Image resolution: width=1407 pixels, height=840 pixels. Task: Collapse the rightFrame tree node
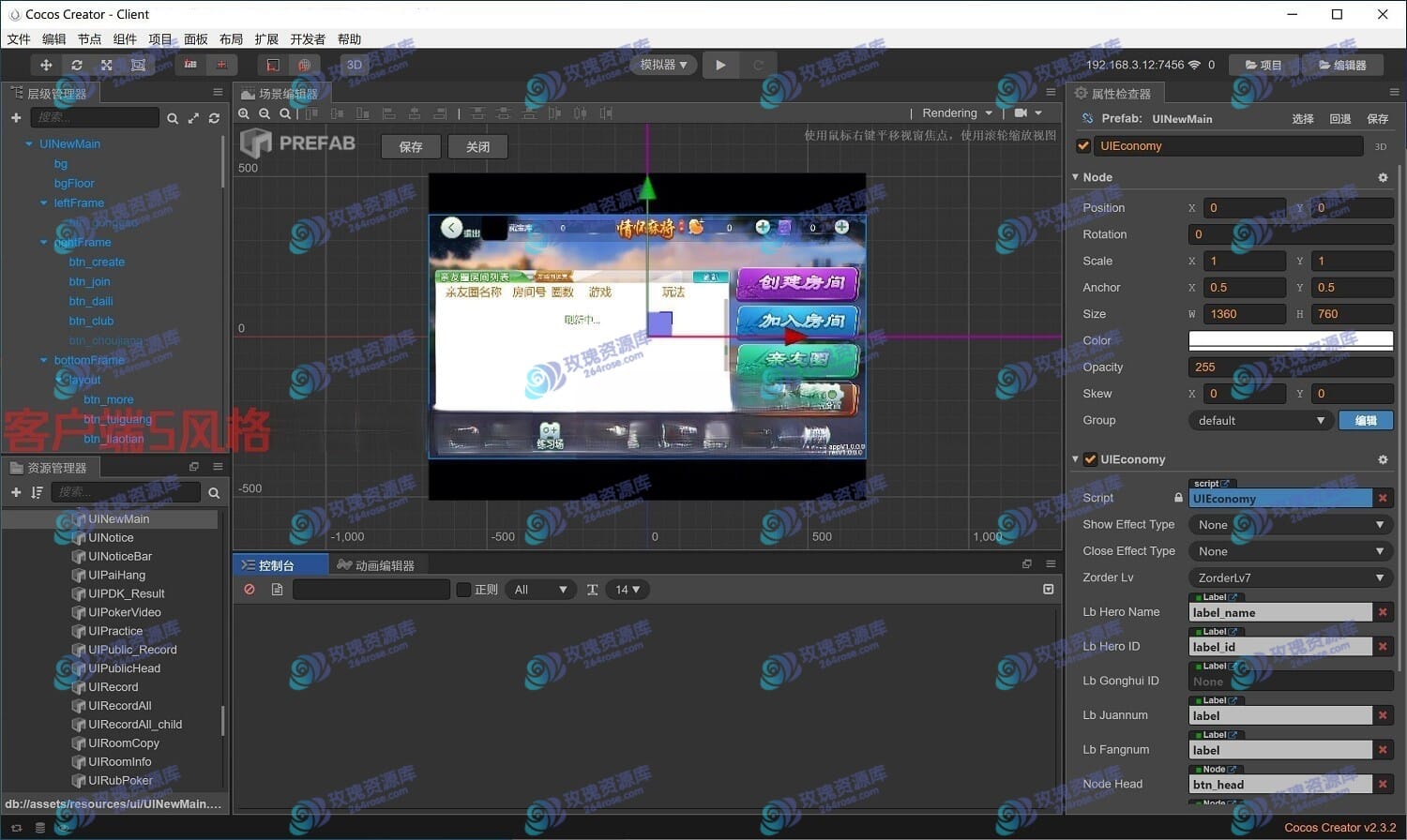tap(43, 242)
